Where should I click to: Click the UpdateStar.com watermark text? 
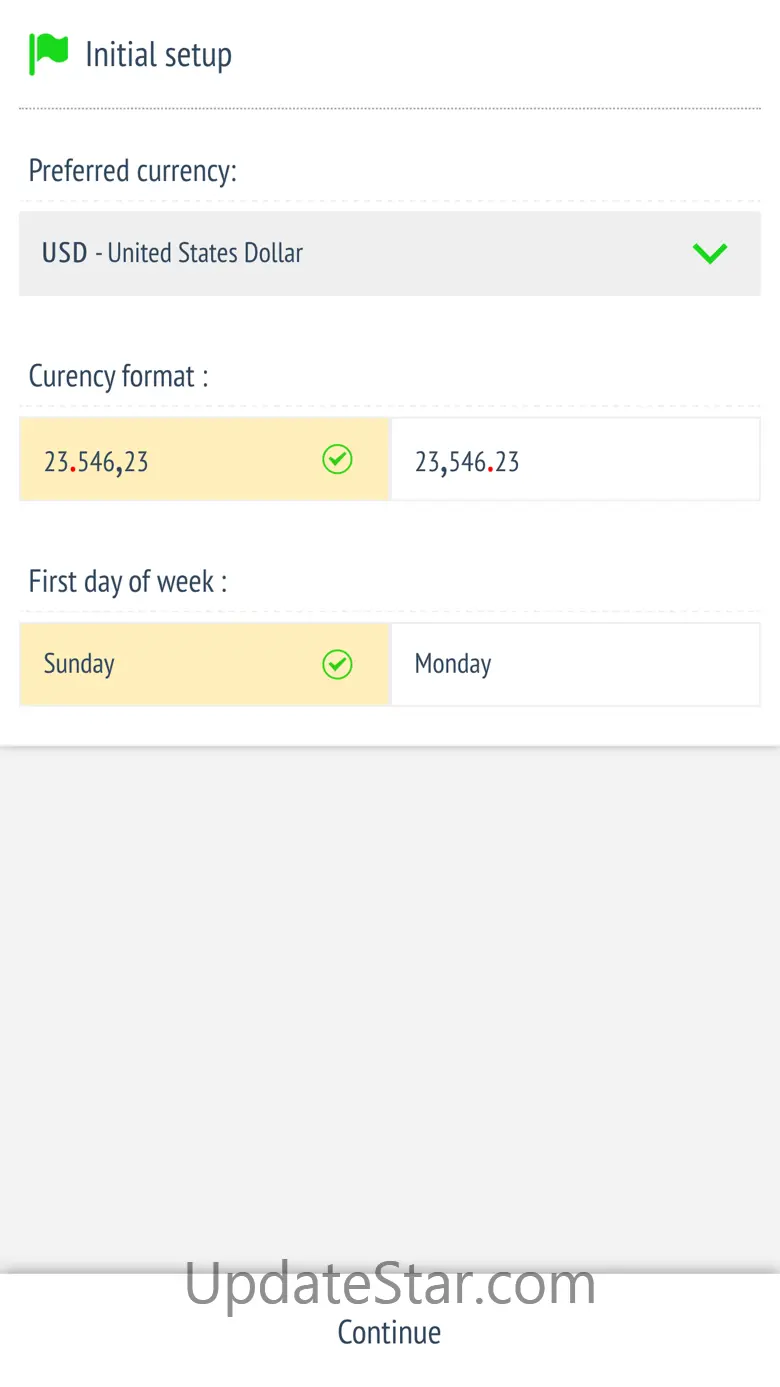[389, 1284]
